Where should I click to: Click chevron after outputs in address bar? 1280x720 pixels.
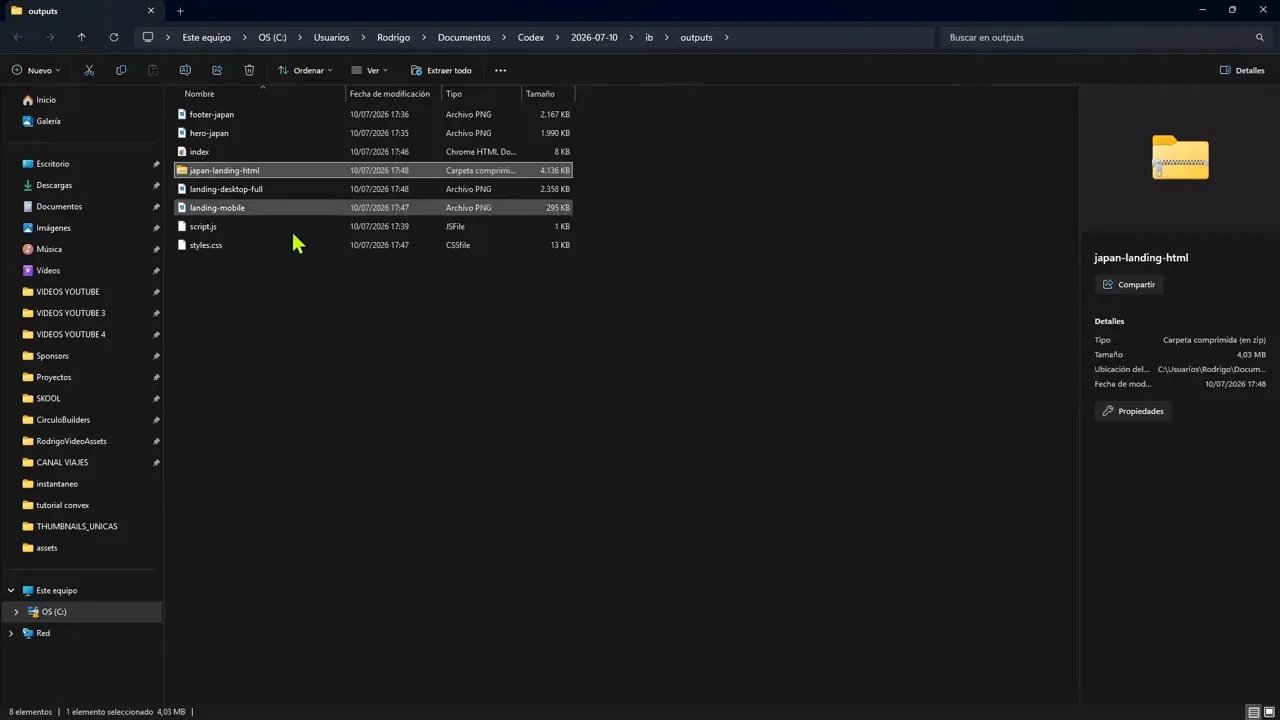[x=726, y=37]
